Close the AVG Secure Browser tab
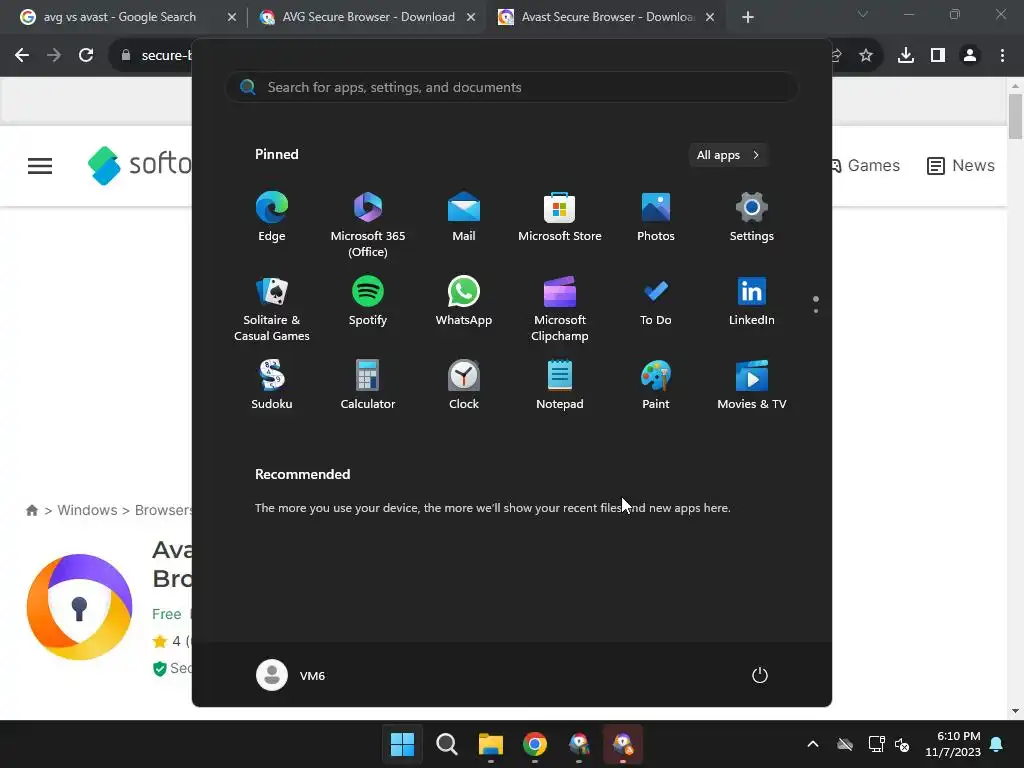1024x768 pixels. point(471,17)
